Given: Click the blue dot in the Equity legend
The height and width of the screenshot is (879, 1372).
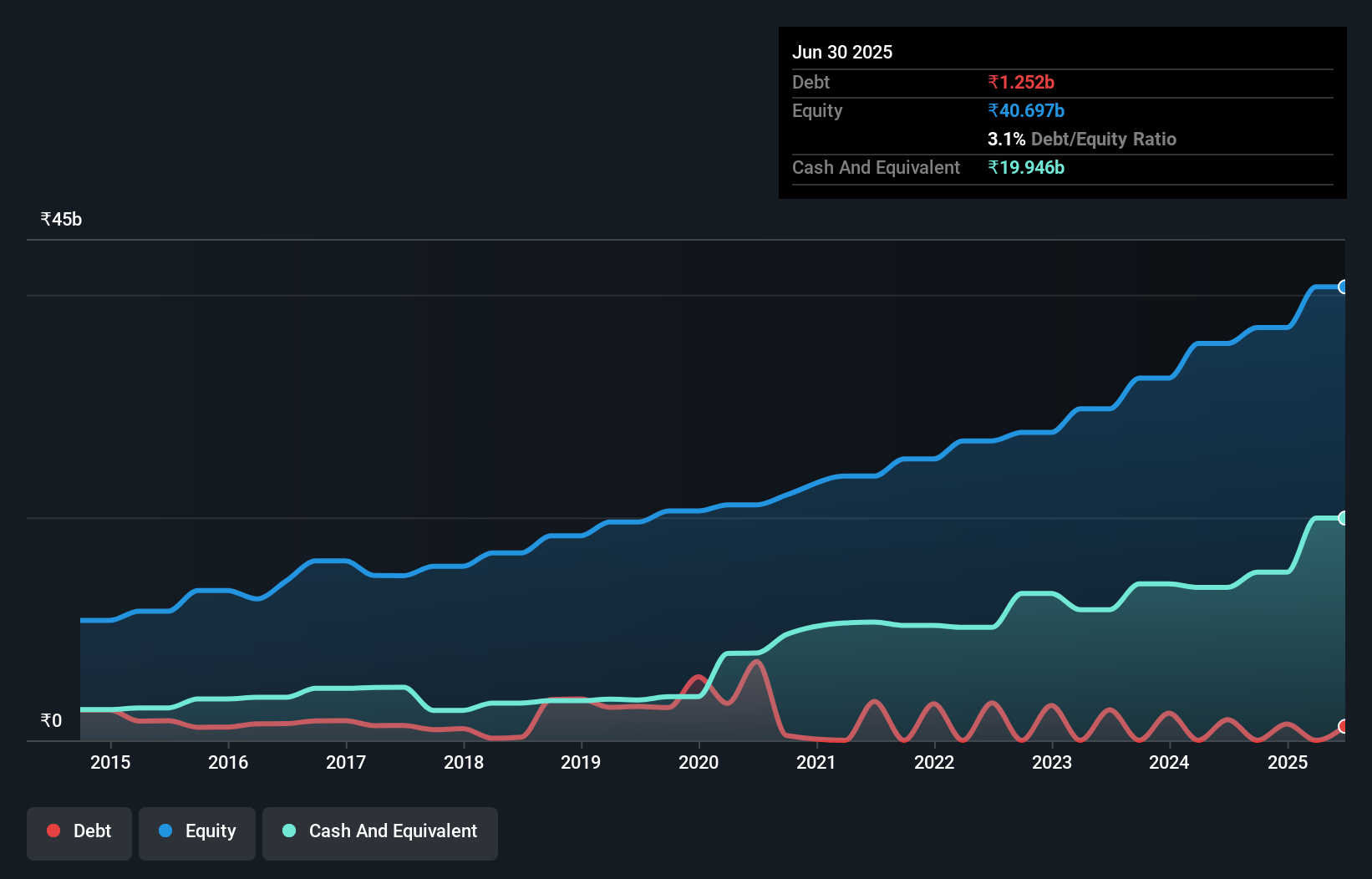Looking at the screenshot, I should click(165, 831).
